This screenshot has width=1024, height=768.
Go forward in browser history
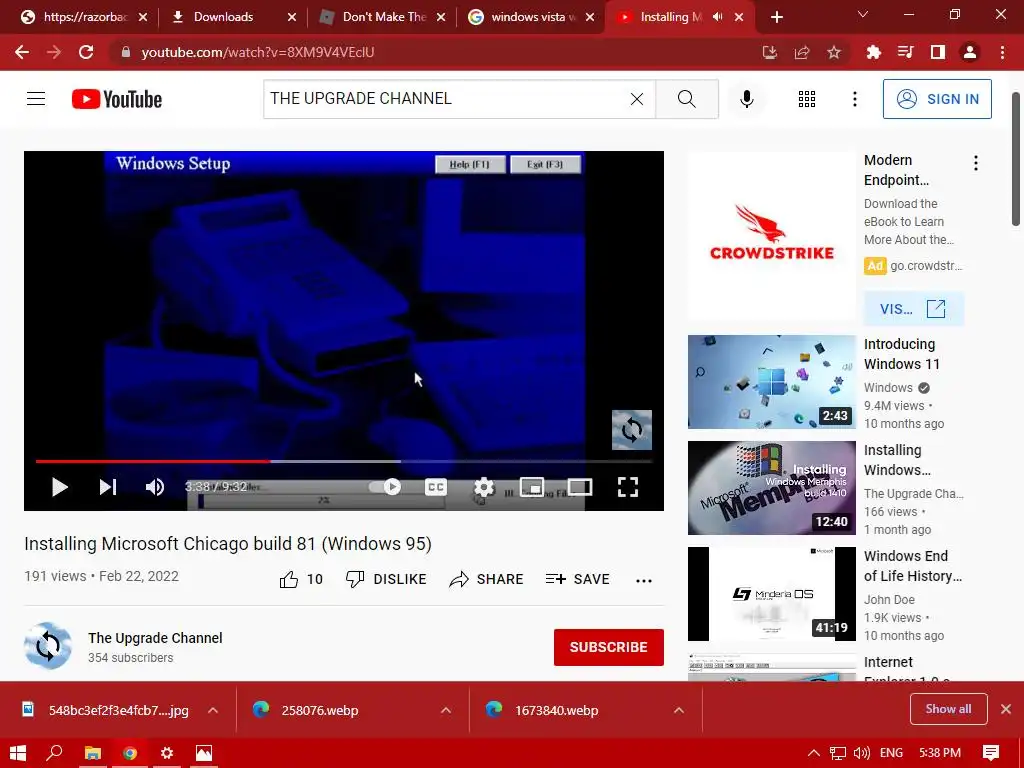tap(54, 52)
